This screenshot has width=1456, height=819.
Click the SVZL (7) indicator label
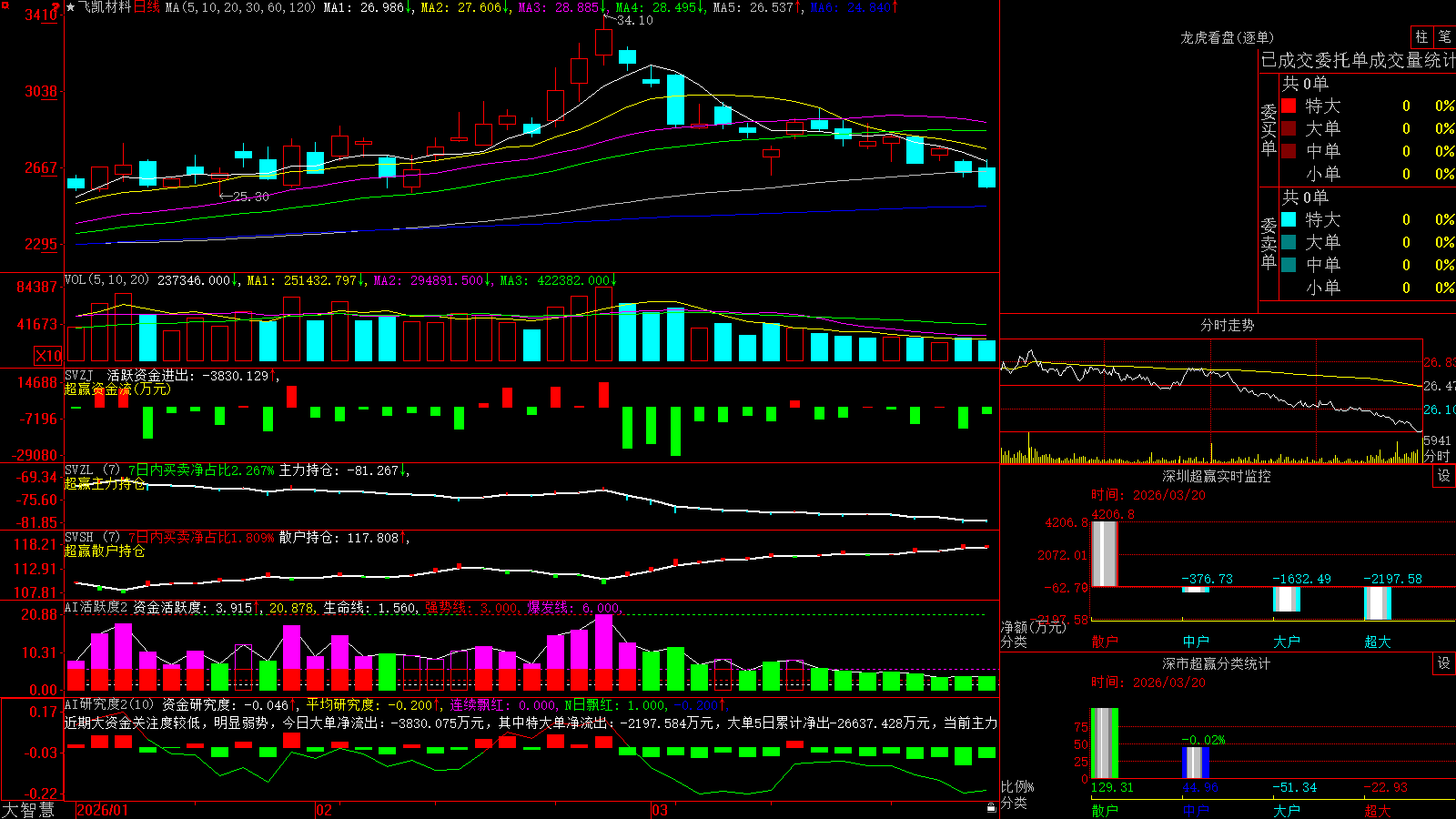coord(93,470)
